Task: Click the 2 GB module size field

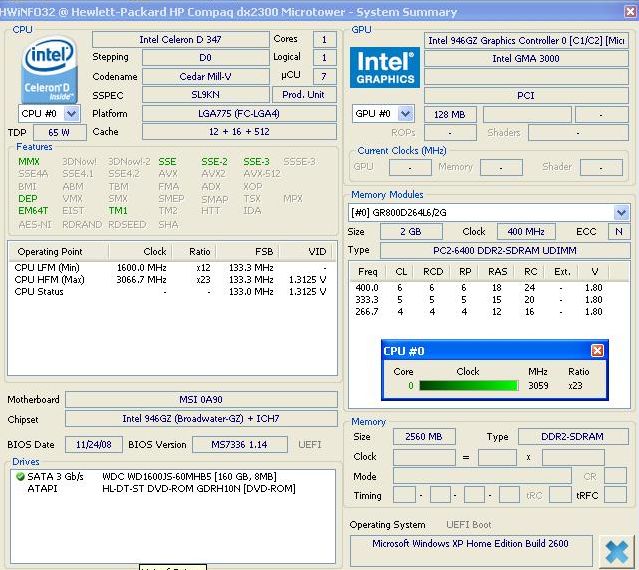Action: (x=411, y=231)
